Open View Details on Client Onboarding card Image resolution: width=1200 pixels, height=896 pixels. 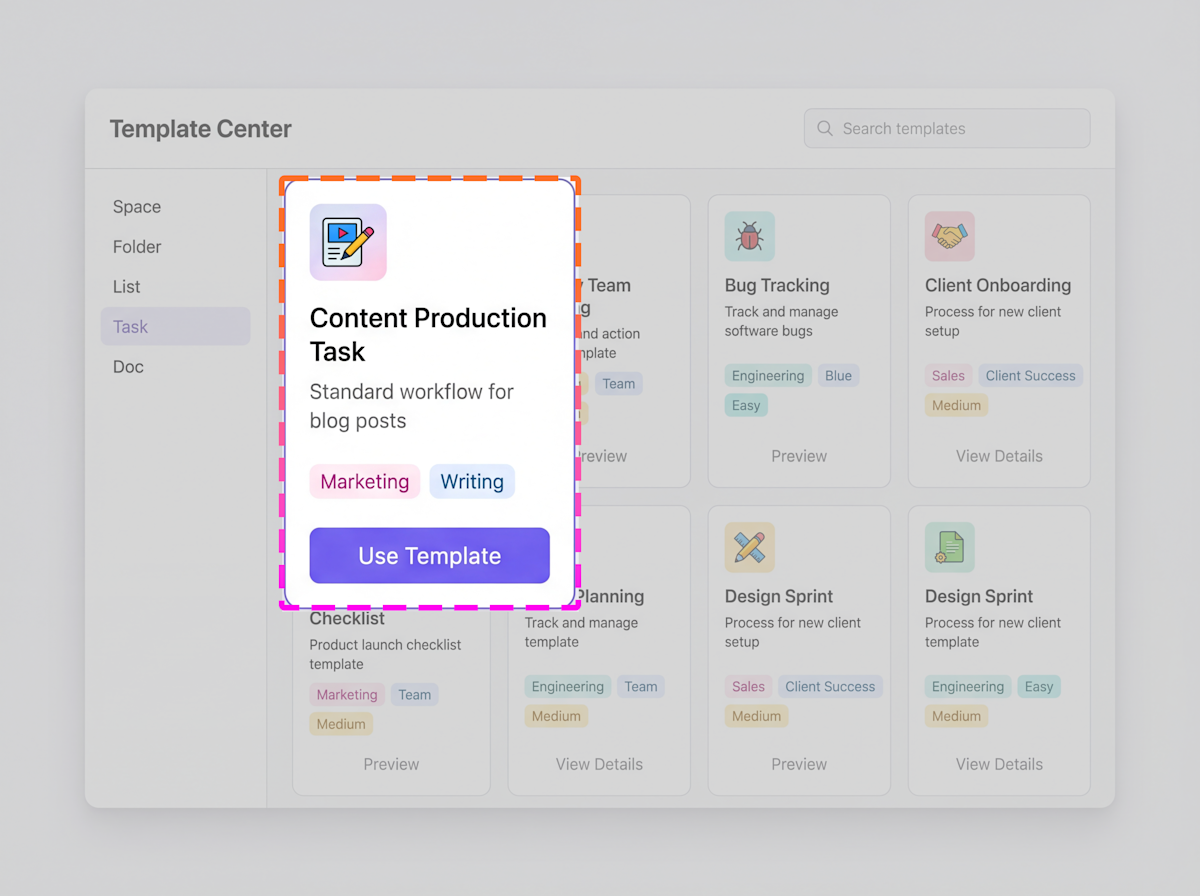(x=999, y=456)
